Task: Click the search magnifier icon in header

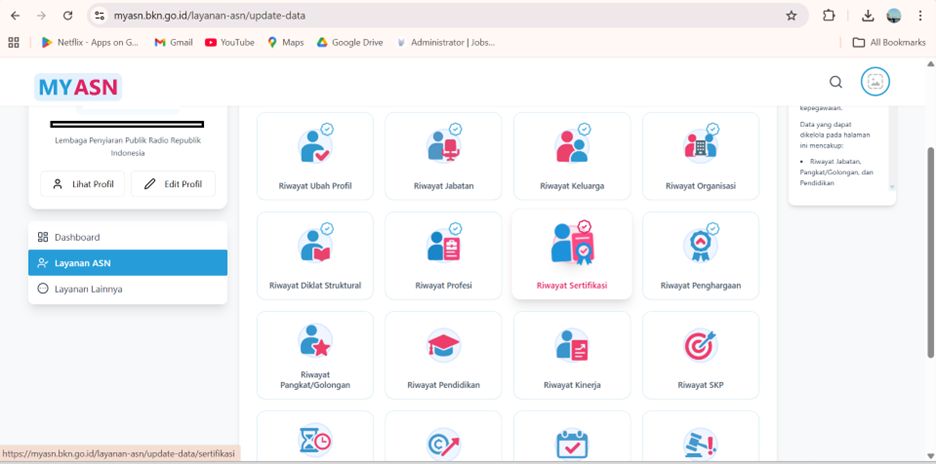Action: (836, 82)
